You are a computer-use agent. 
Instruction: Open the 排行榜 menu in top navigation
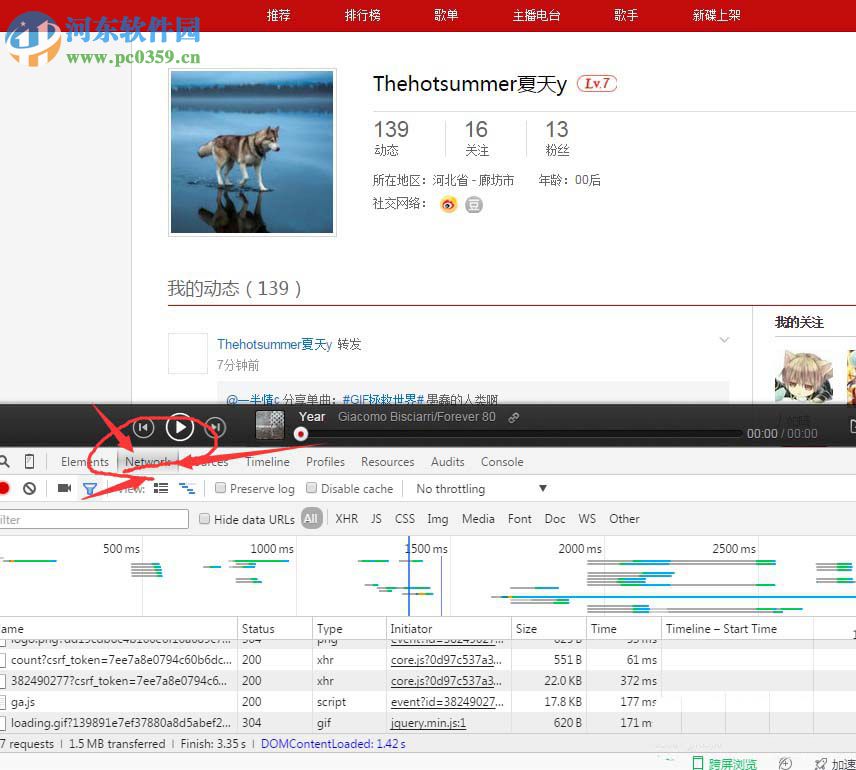362,15
